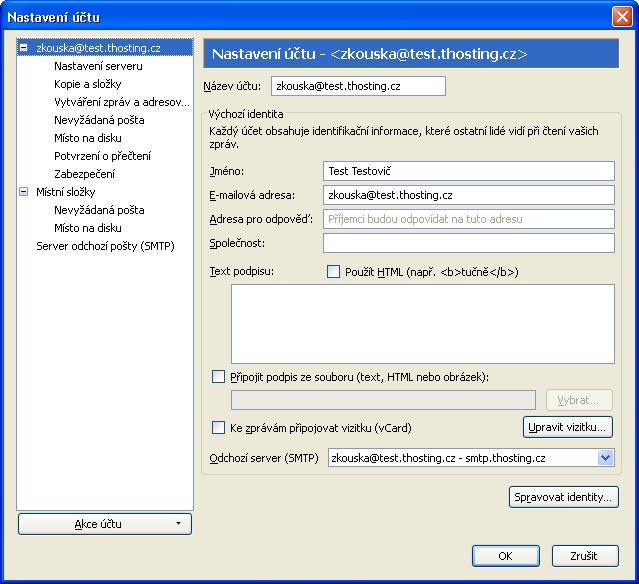The image size is (639, 584).
Task: Select Nevyžádaná pošta under the email account
Action: pos(99,120)
